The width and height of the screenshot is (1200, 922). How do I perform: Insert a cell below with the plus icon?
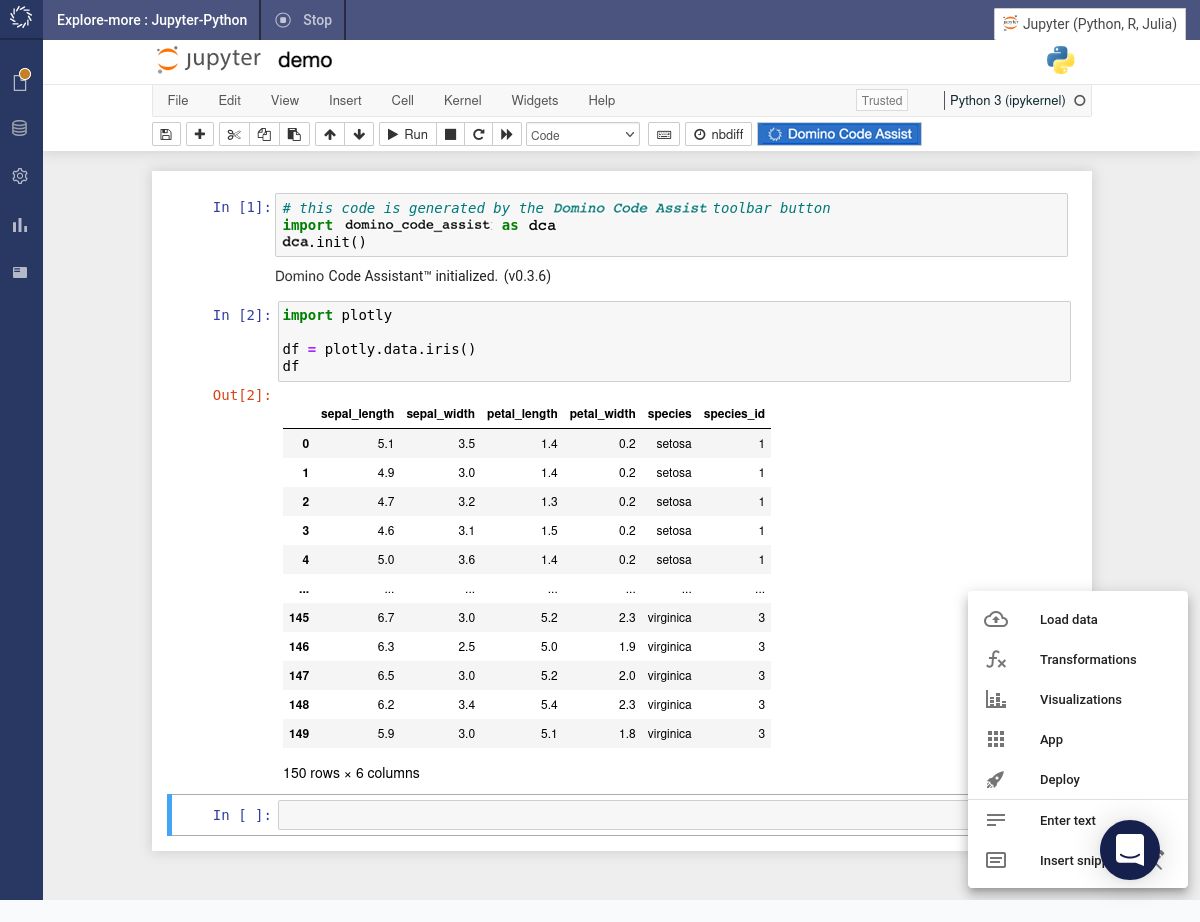200,134
